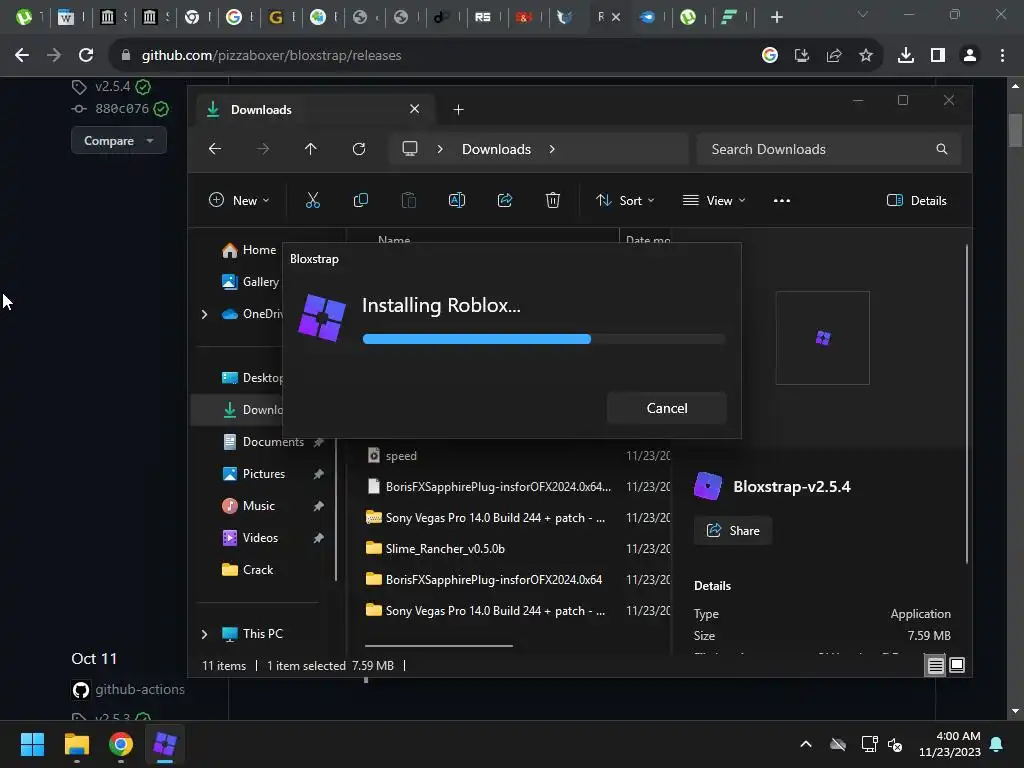
Task: Unpin Videos using its pin icon
Action: 319,538
